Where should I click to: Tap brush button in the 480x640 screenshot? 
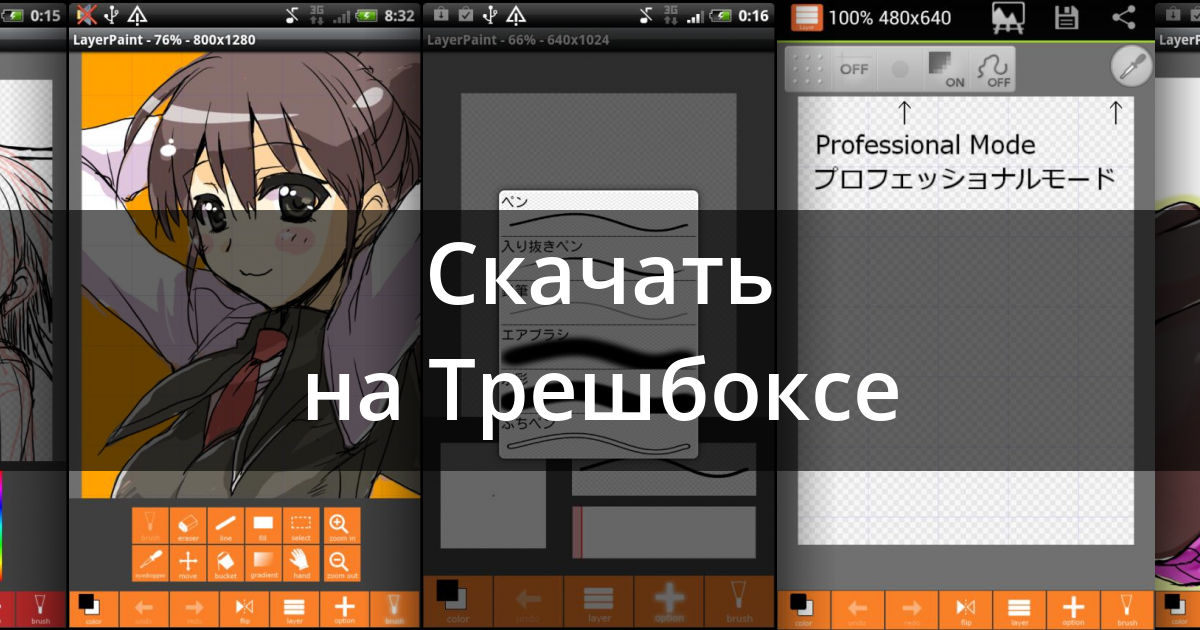[x=1126, y=609]
